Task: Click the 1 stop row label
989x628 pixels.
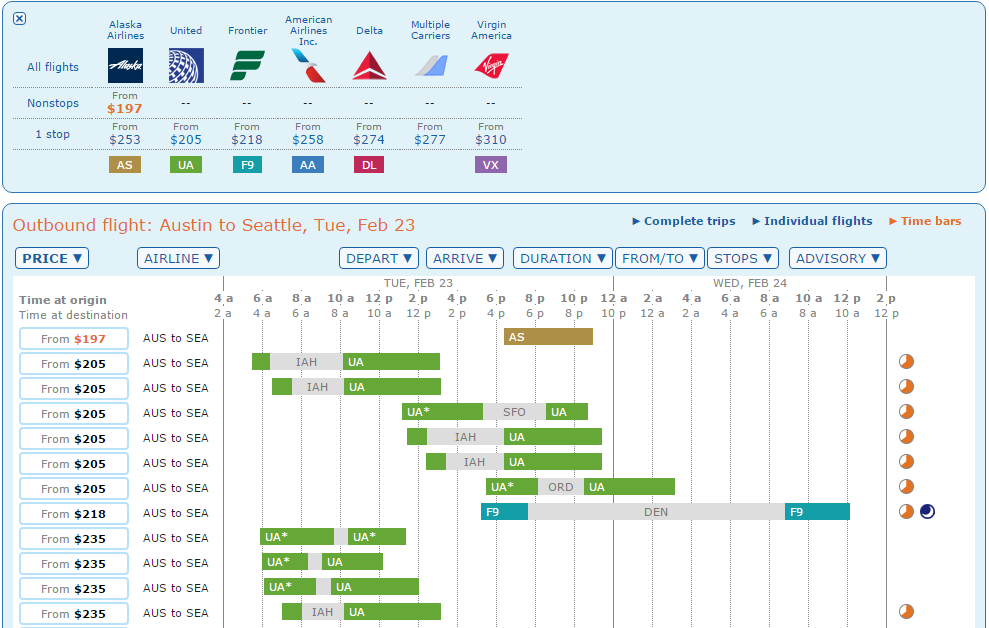Action: pos(52,134)
